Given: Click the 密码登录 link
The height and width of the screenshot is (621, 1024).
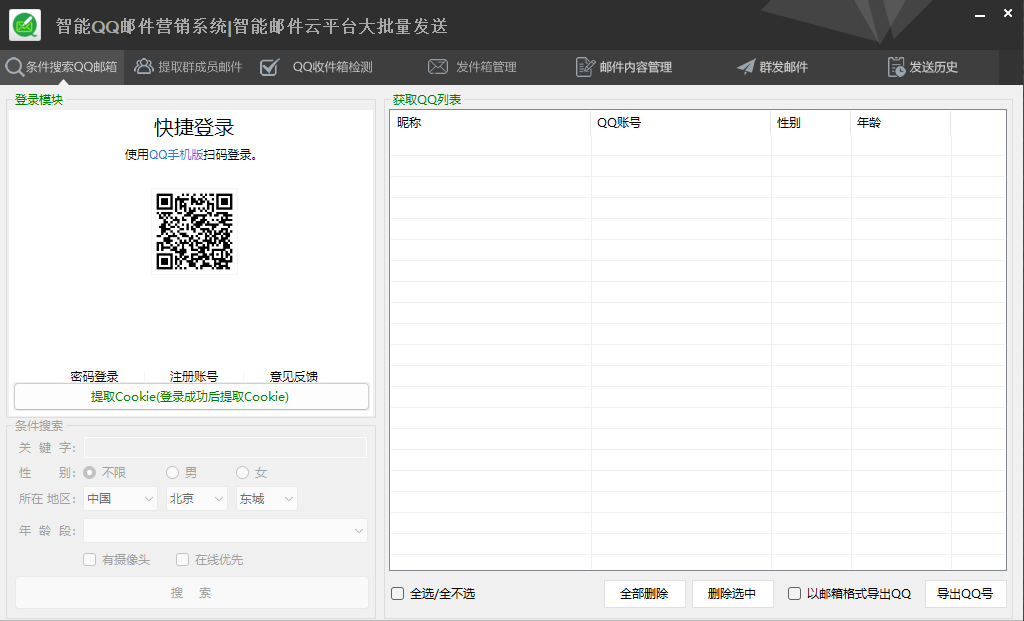Looking at the screenshot, I should pos(94,377).
